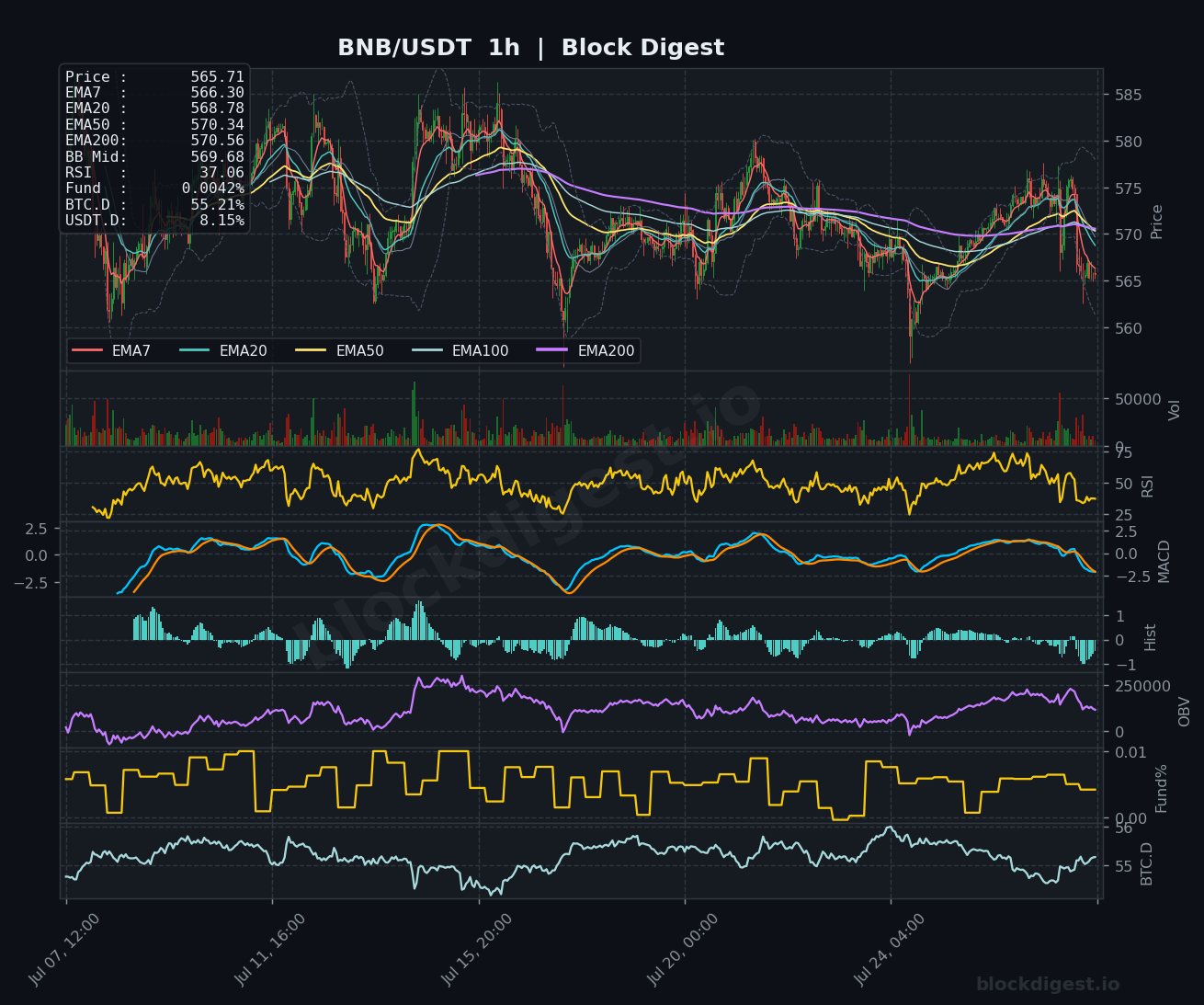Click the Vol axis title
The height and width of the screenshot is (1005, 1204).
click(1175, 409)
